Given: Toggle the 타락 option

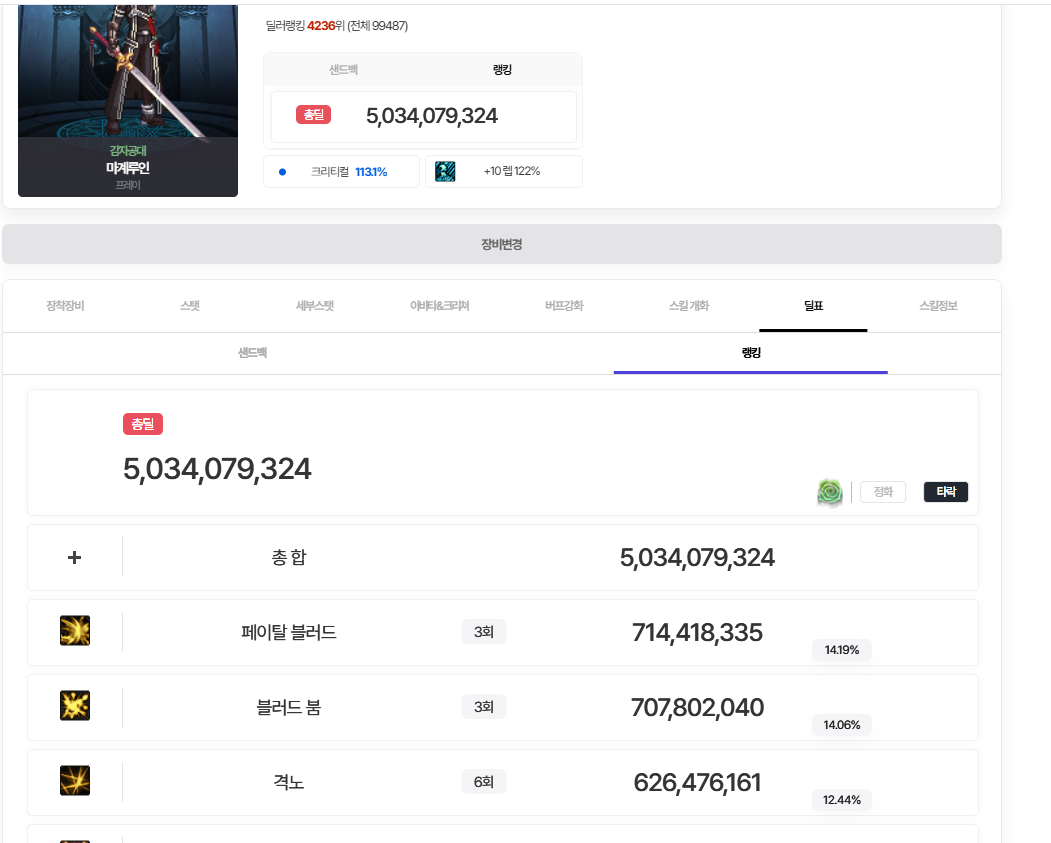Looking at the screenshot, I should point(945,492).
